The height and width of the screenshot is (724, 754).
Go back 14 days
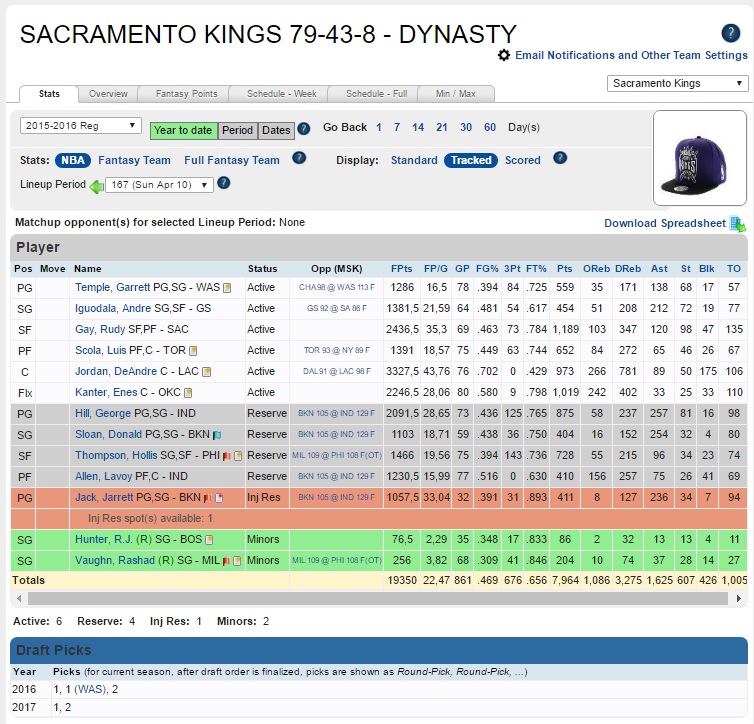[418, 127]
